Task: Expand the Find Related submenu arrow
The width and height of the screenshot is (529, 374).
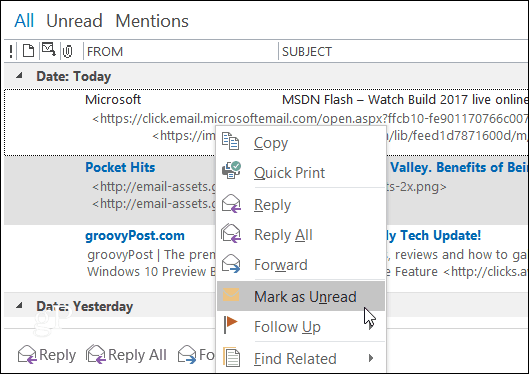Action: 371,358
